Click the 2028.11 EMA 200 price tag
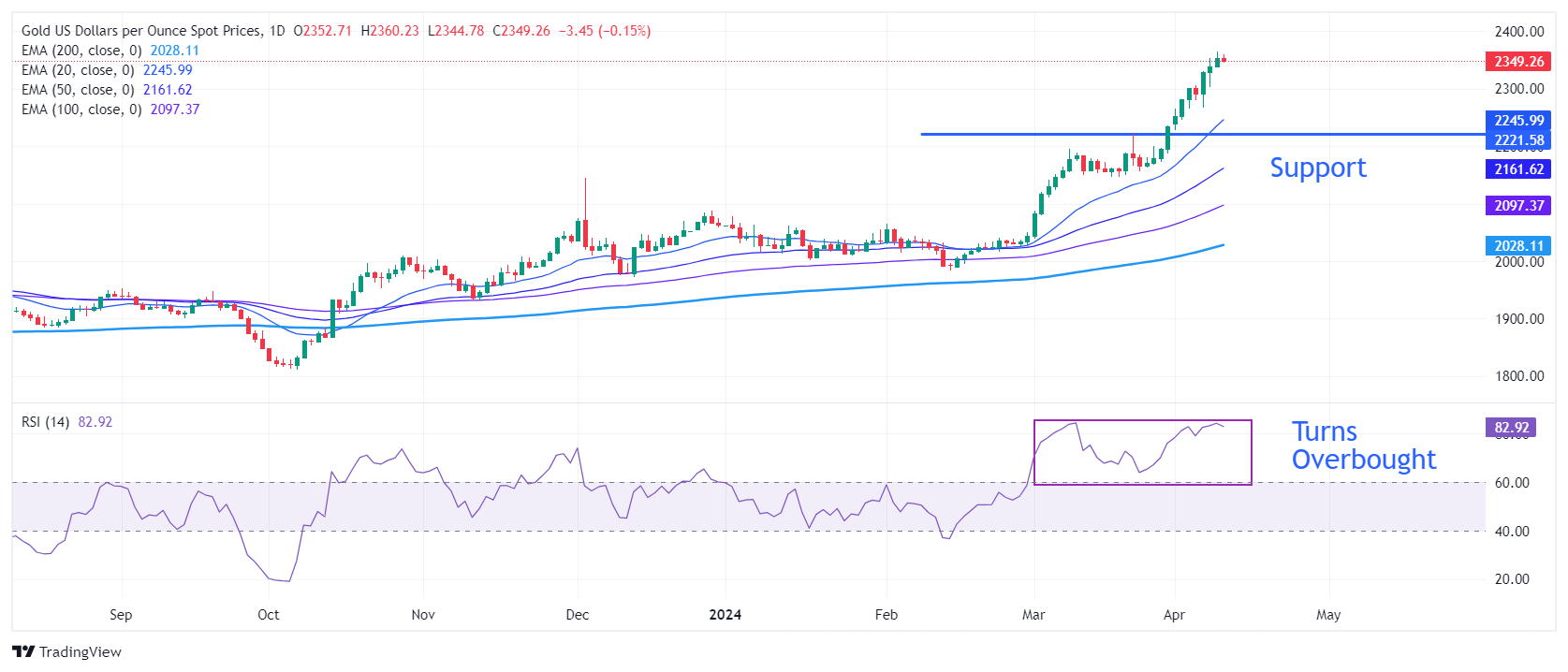1568x672 pixels. click(x=1517, y=245)
